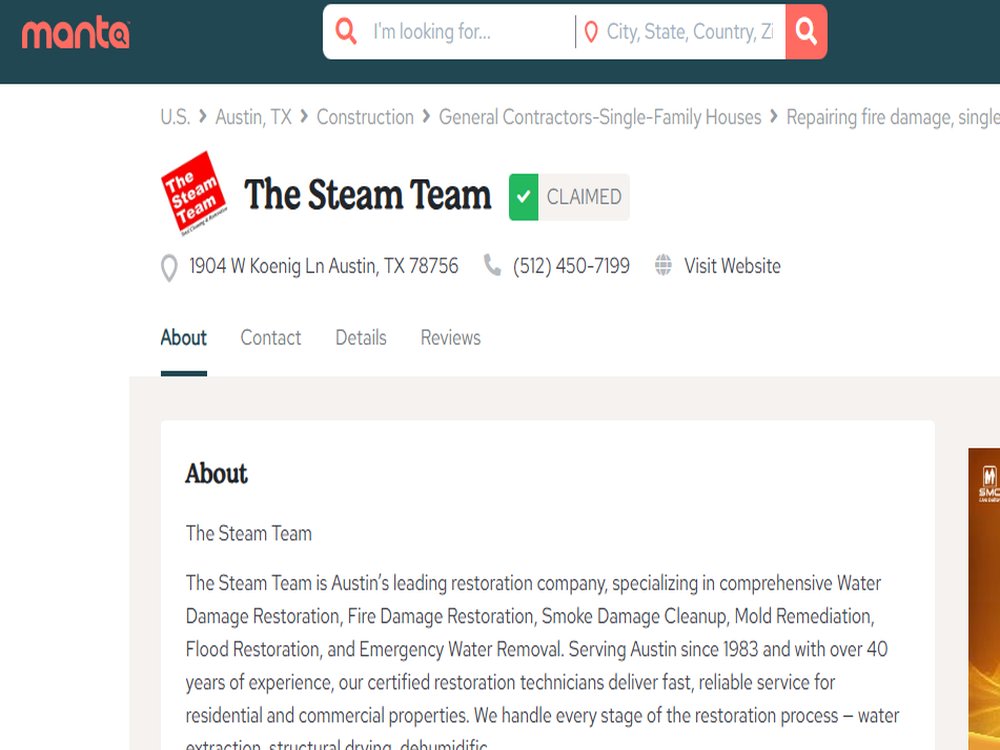The height and width of the screenshot is (750, 1000).
Task: Open the Austin, TX breadcrumb link
Action: click(253, 117)
